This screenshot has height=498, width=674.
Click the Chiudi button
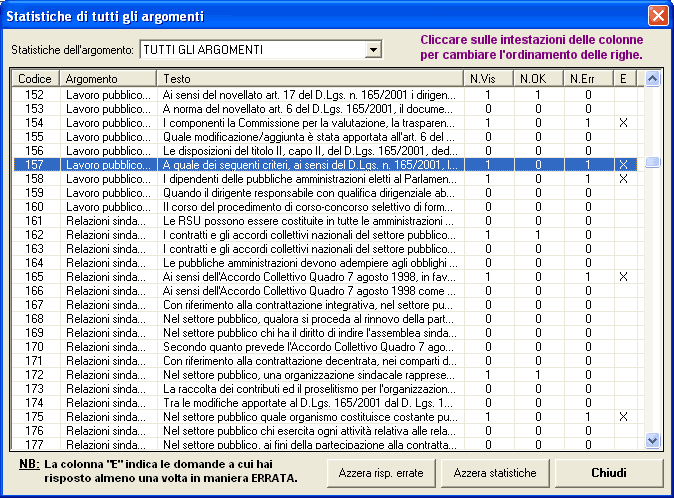(x=608, y=472)
